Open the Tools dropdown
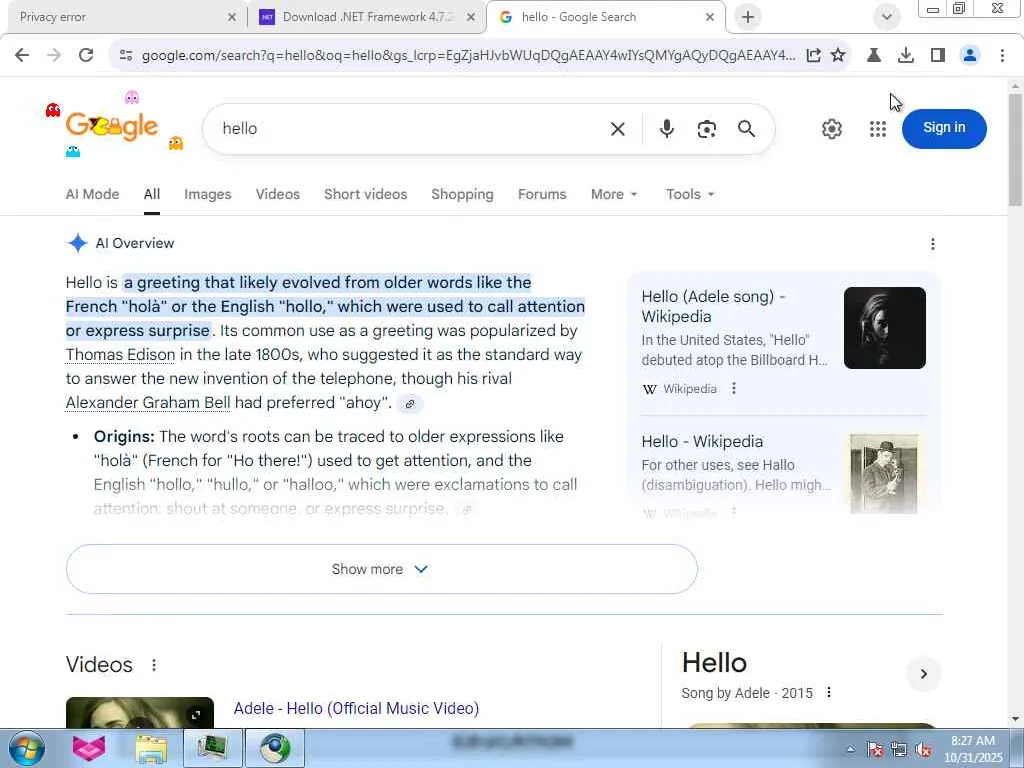Viewport: 1024px width, 768px height. (x=690, y=195)
